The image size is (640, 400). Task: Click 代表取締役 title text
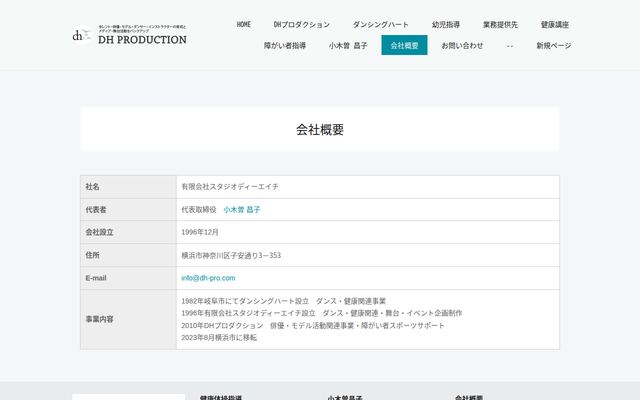coord(199,209)
